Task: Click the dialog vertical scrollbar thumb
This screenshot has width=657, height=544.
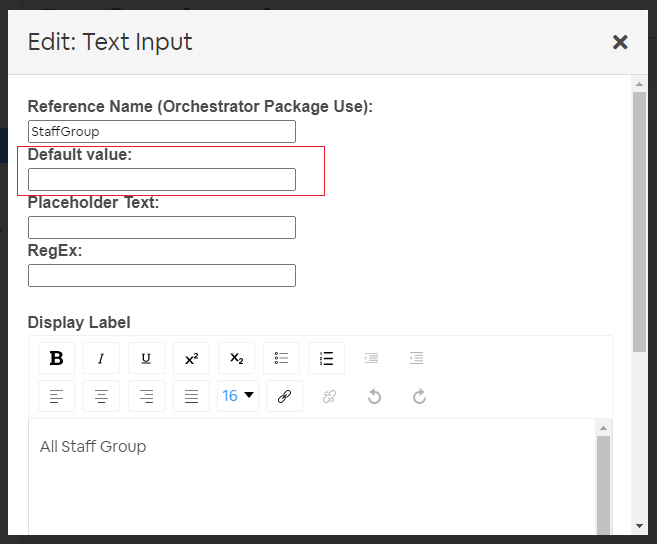Action: [x=639, y=222]
